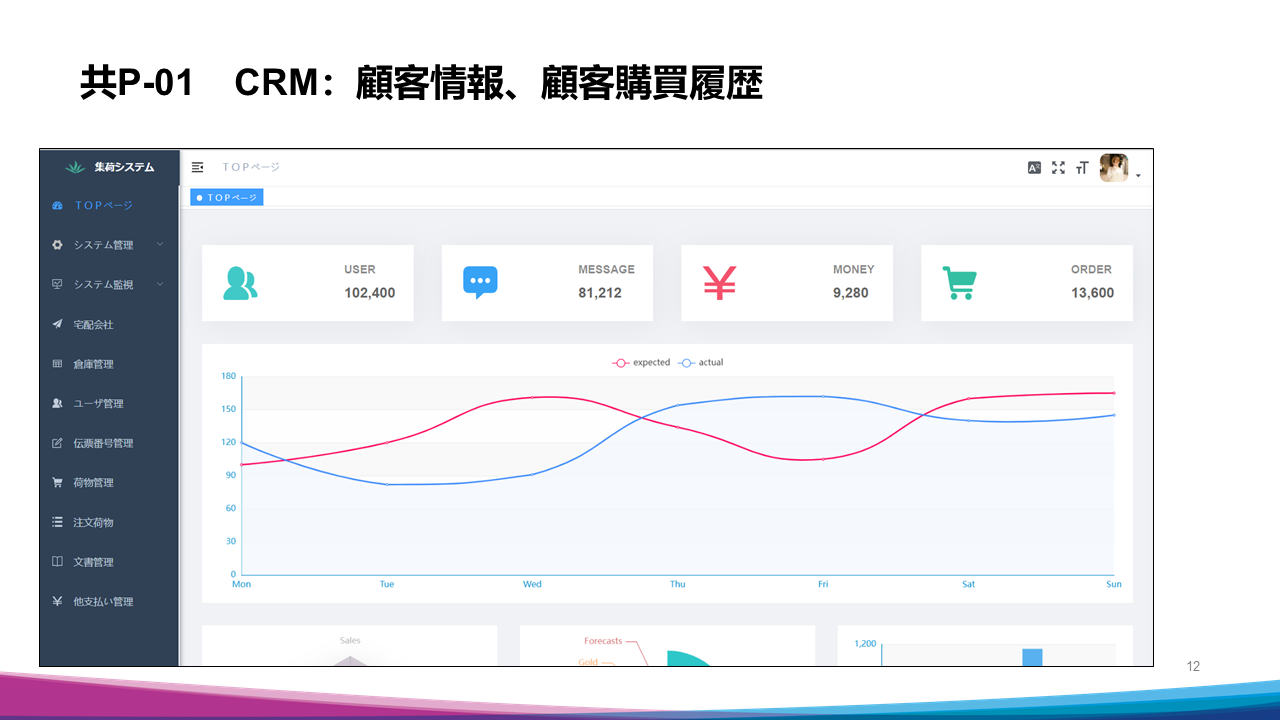Click the TOPページ breadcrumb in header
1280x720 pixels.
tap(251, 167)
